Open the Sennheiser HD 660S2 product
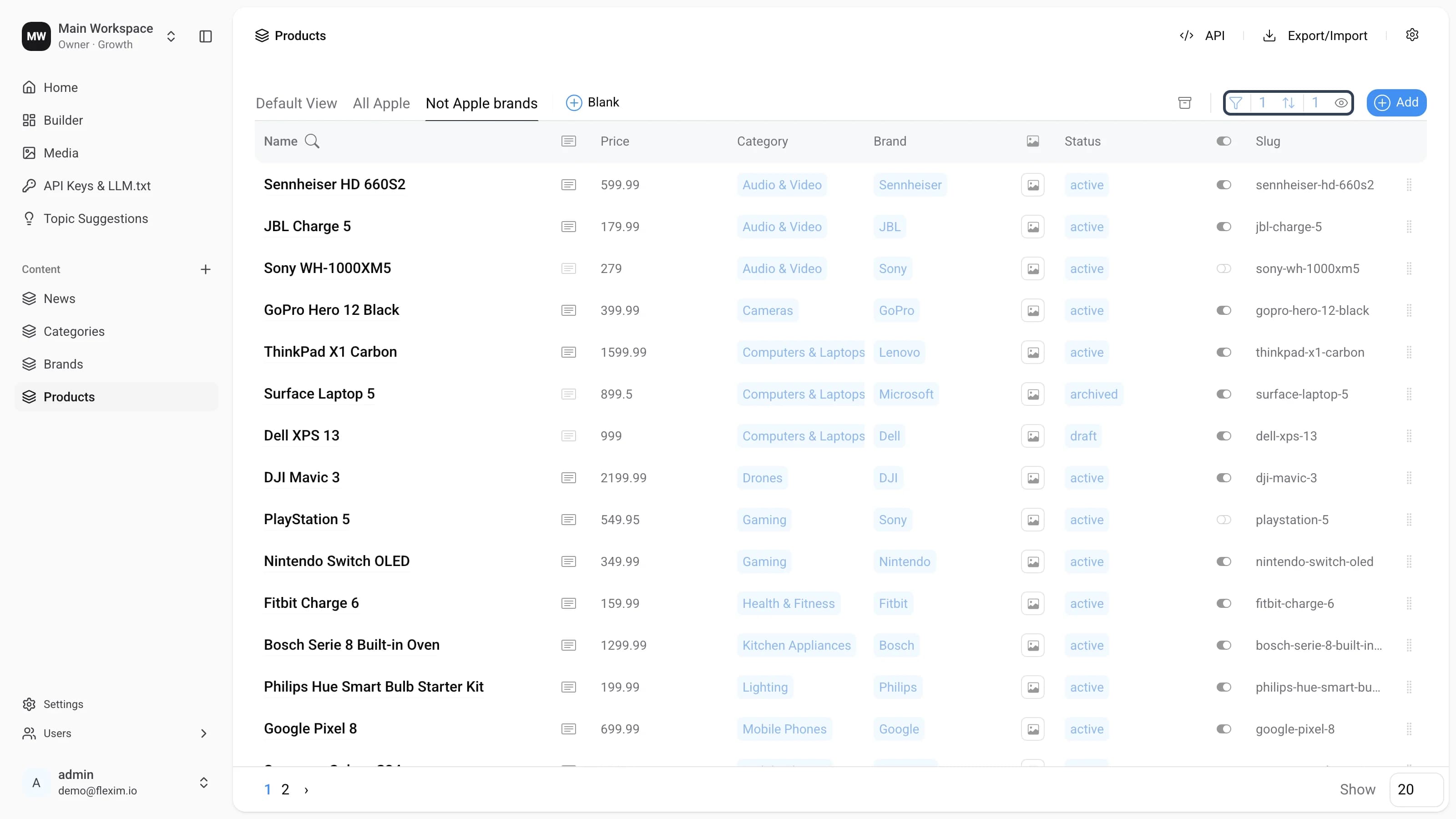1456x819 pixels. (334, 184)
